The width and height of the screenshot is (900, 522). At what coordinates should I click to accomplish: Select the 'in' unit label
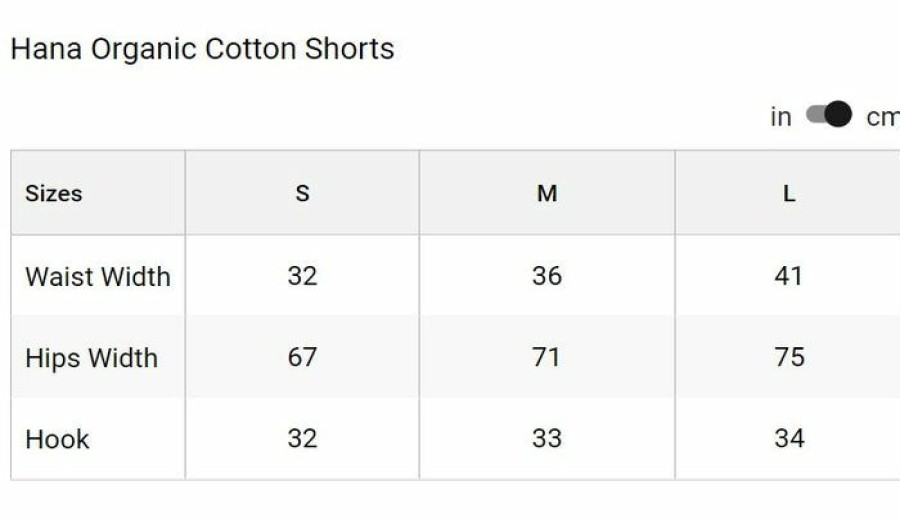(x=781, y=117)
